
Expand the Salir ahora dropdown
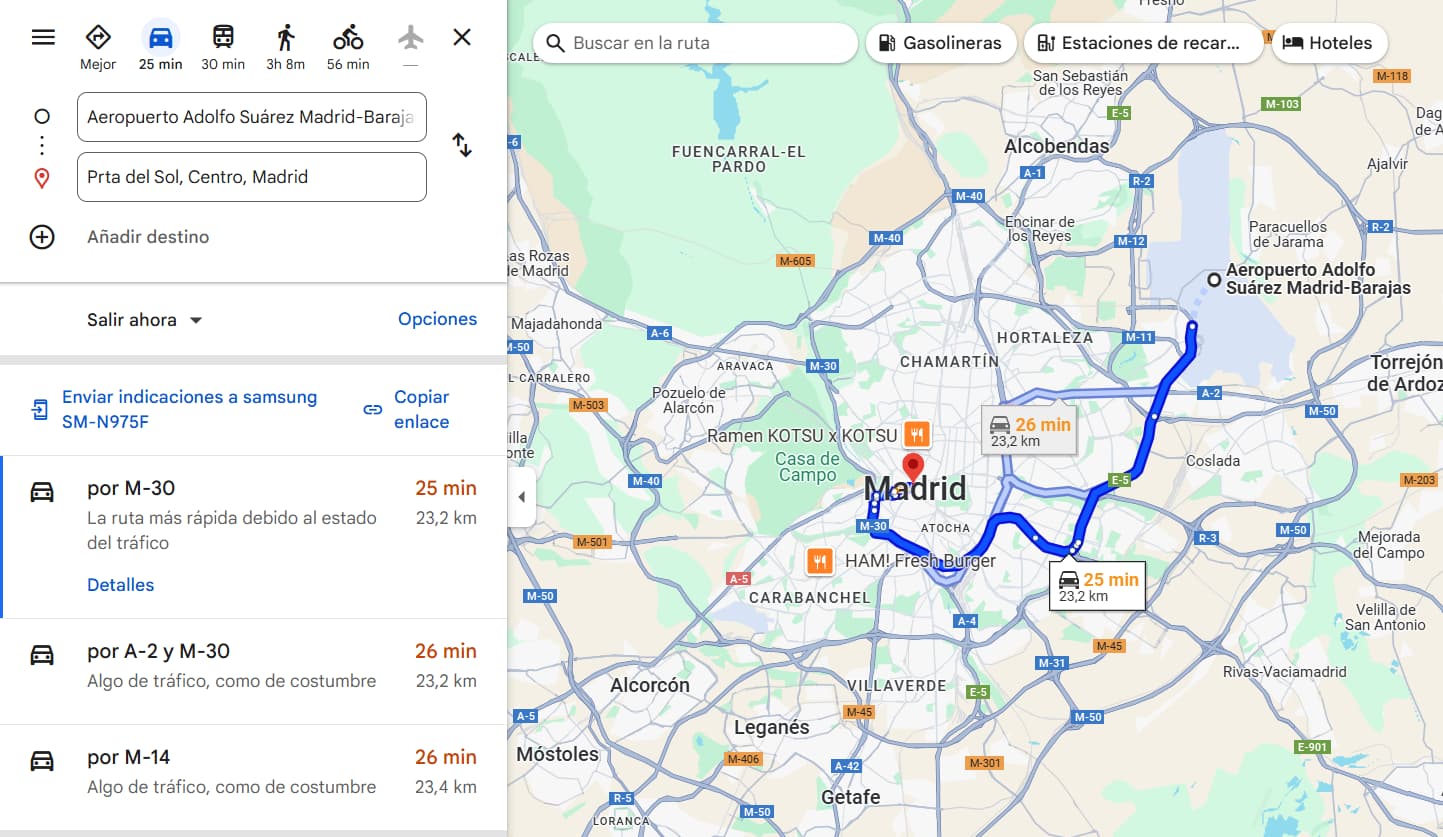click(145, 320)
